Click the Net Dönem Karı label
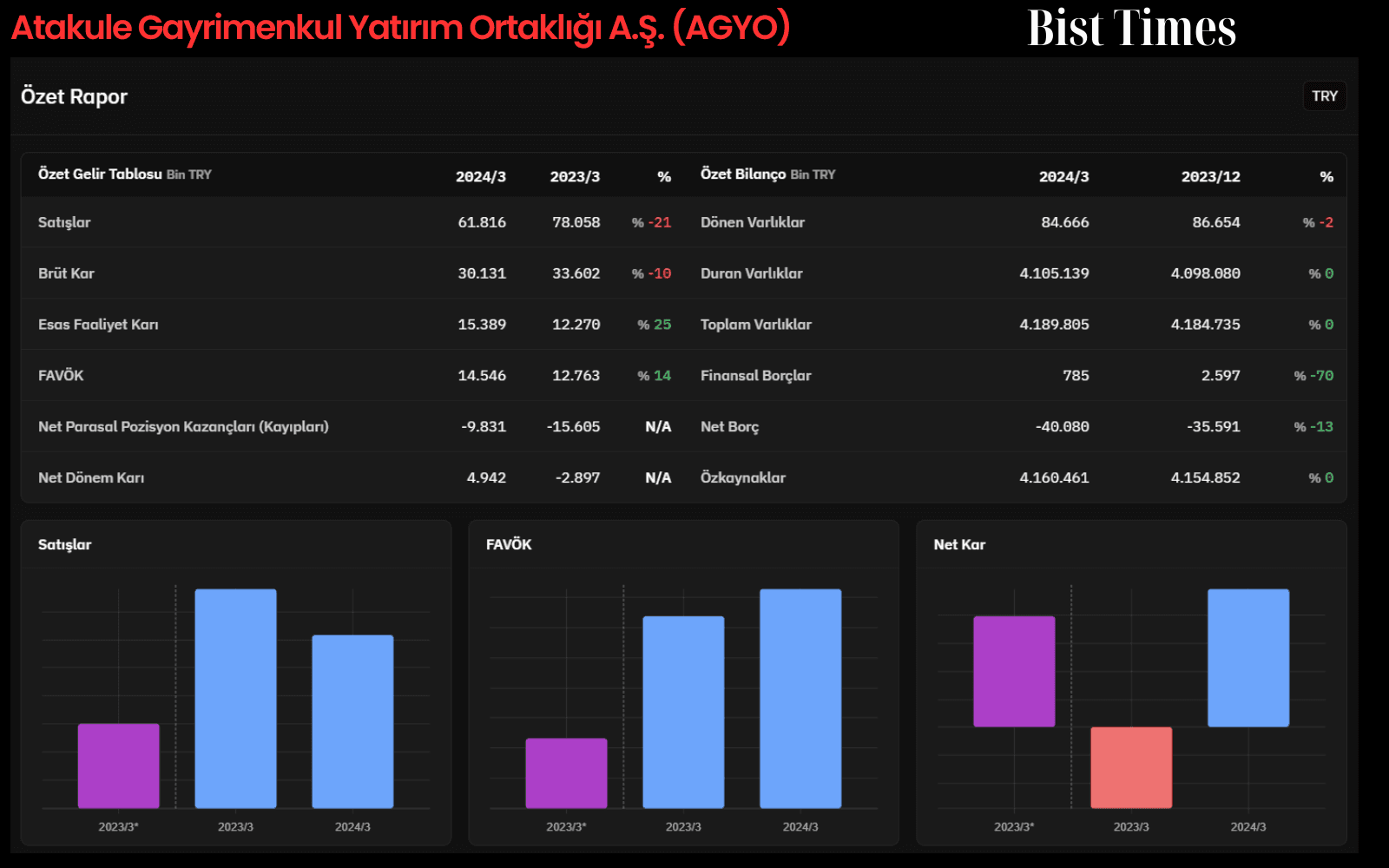The width and height of the screenshot is (1389, 868). coord(91,477)
